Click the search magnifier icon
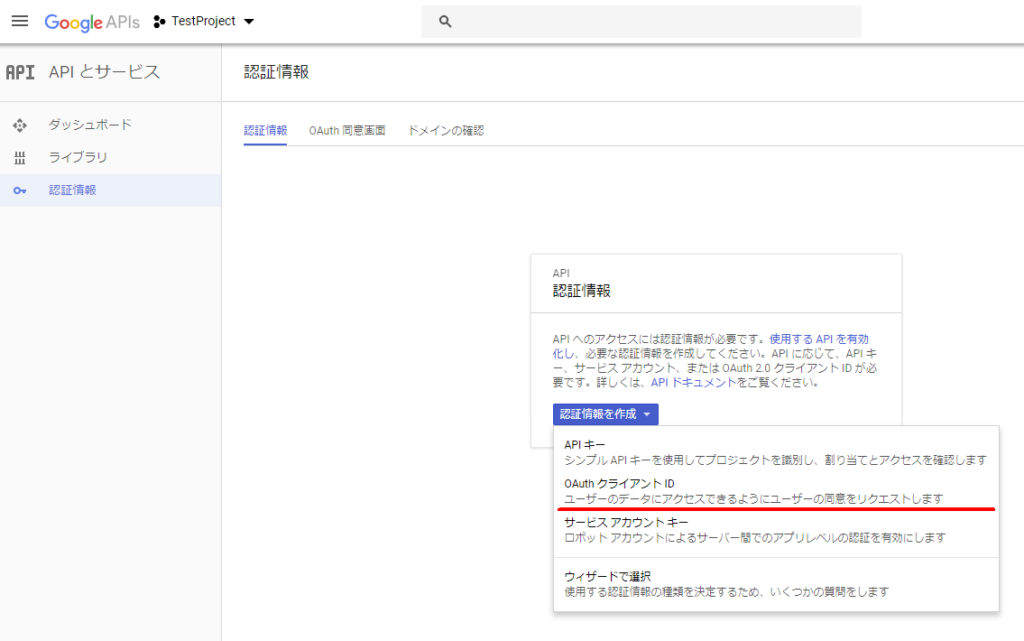The height and width of the screenshot is (641, 1024). point(444,20)
